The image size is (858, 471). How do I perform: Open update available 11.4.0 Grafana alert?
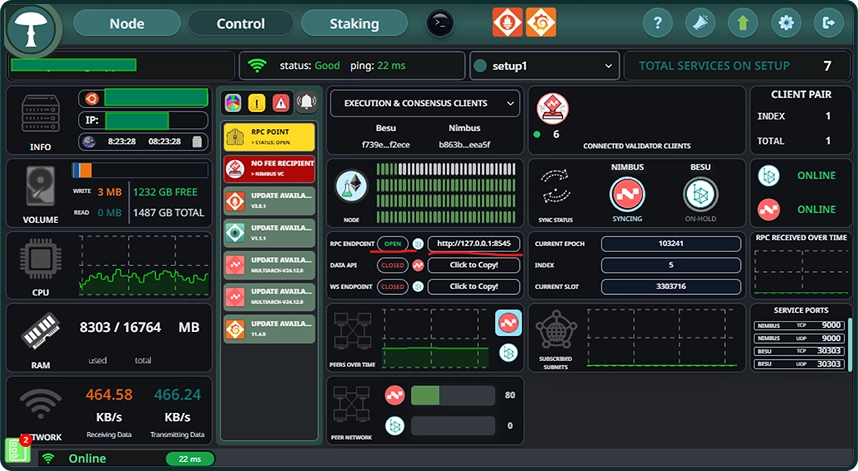pyautogui.click(x=269, y=329)
